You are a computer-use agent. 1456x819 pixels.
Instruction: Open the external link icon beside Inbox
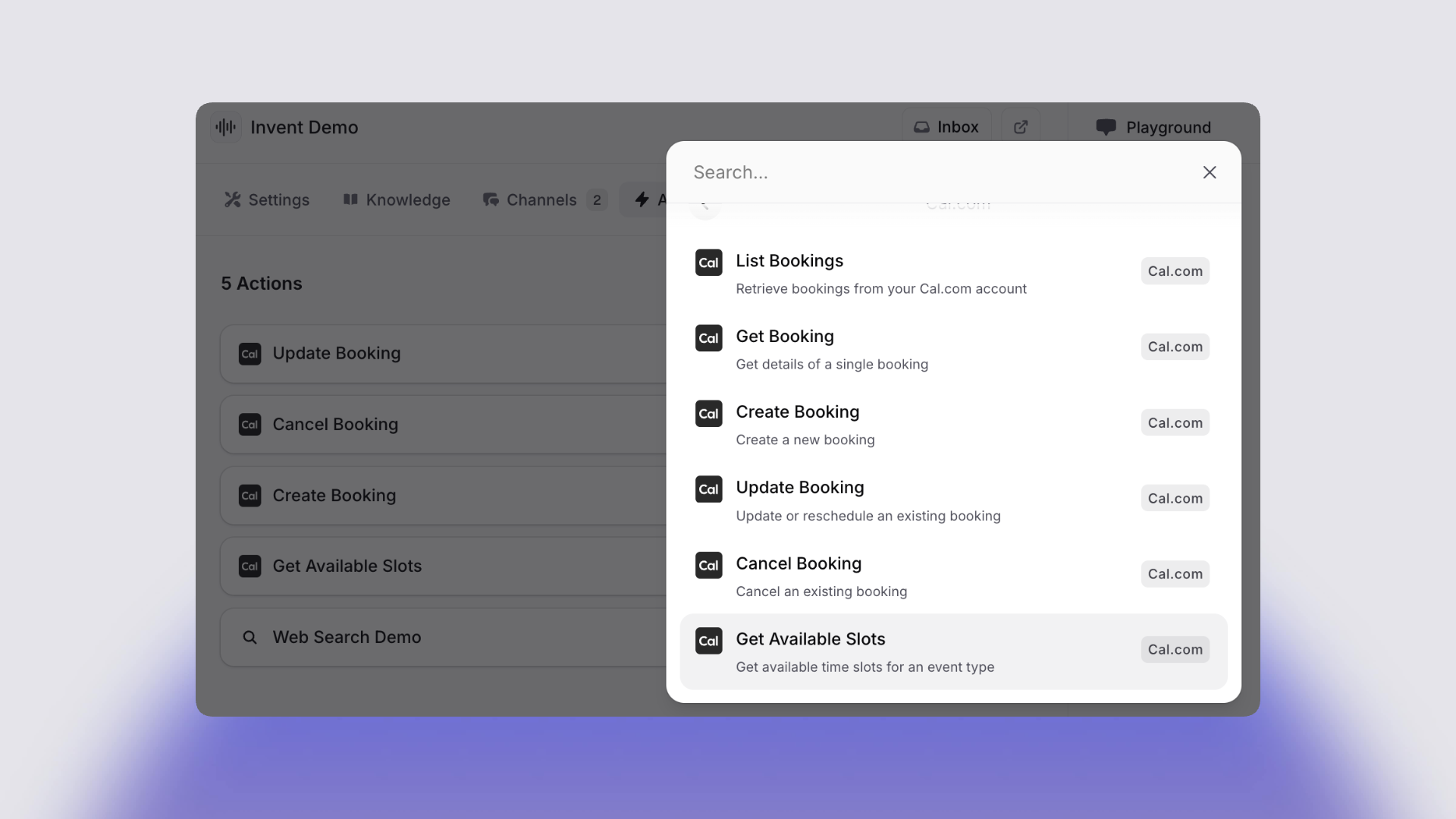pos(1021,127)
